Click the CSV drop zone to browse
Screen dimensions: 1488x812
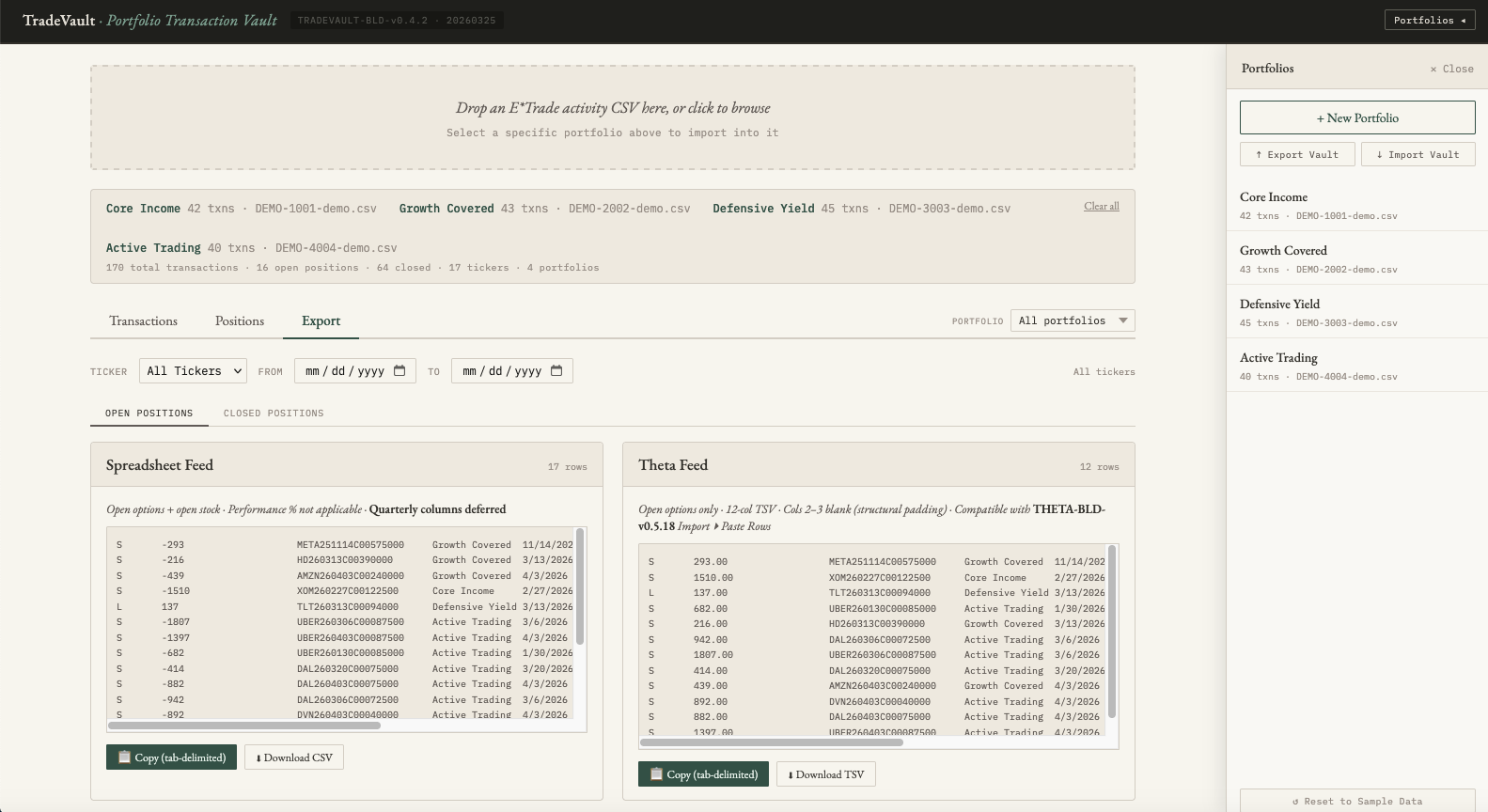click(613, 117)
